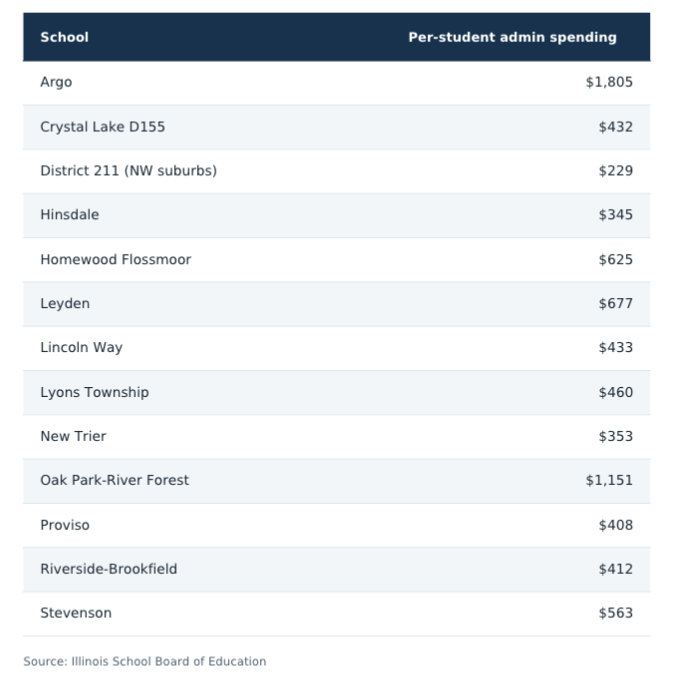673x682 pixels.
Task: Click Homewood Flossmoor school name
Action: (x=116, y=260)
